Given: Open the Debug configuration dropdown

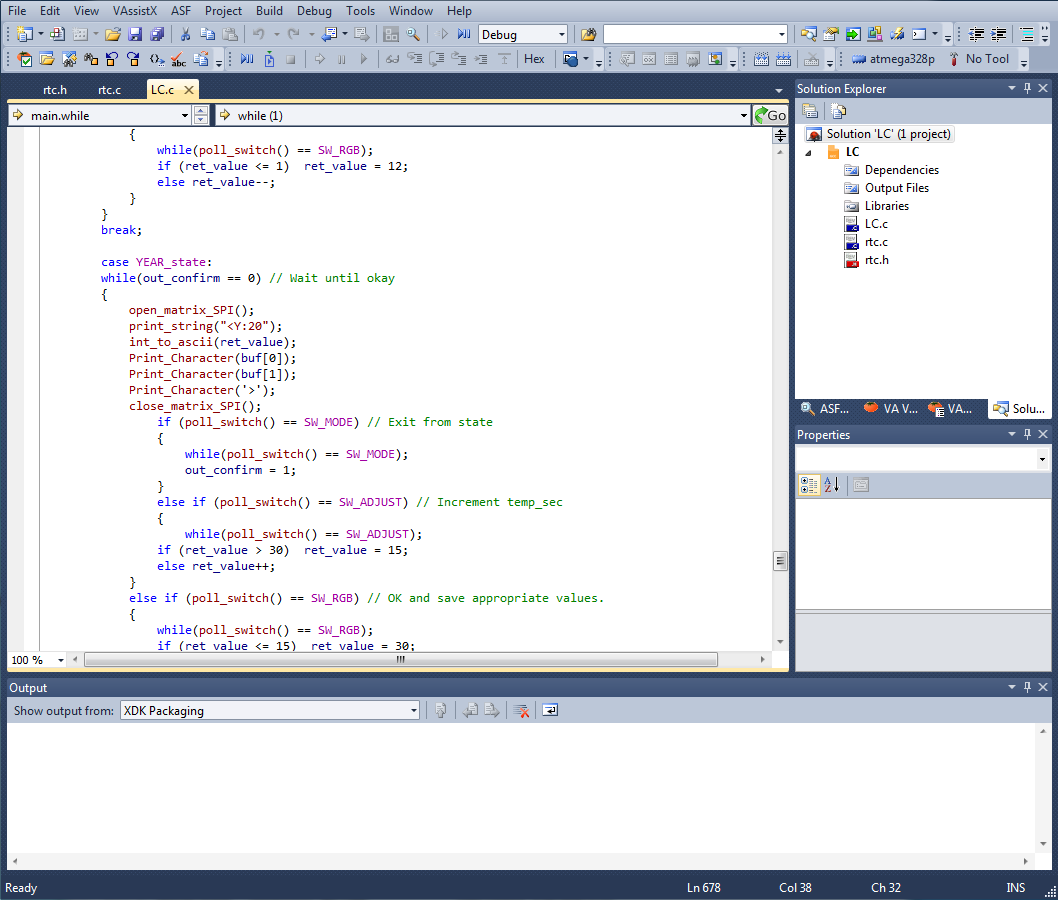Looking at the screenshot, I should [561, 35].
